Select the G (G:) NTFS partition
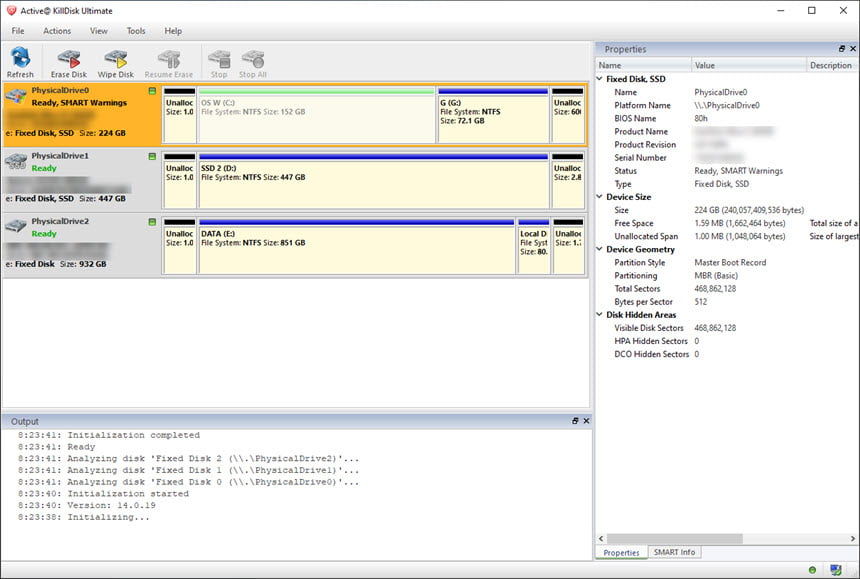This screenshot has width=860, height=579. tap(493, 115)
